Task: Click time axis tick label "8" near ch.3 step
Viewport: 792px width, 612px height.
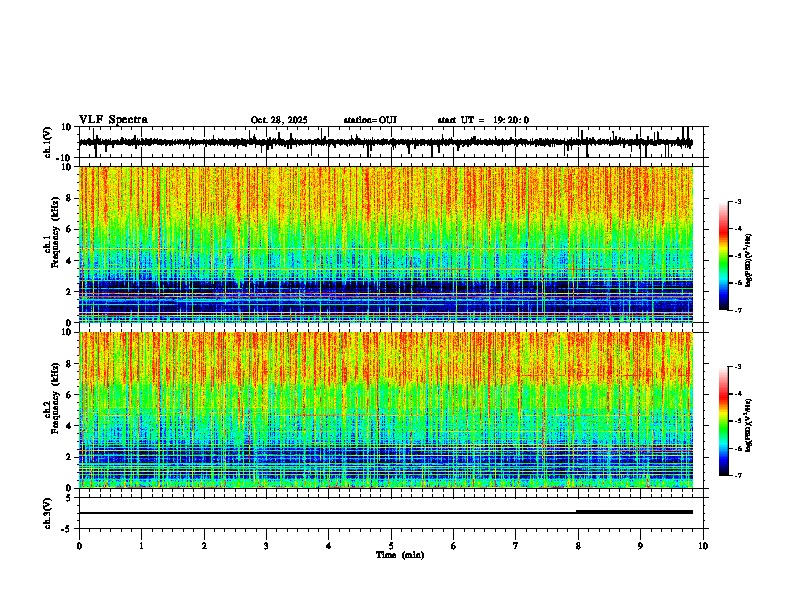Action: click(x=578, y=546)
